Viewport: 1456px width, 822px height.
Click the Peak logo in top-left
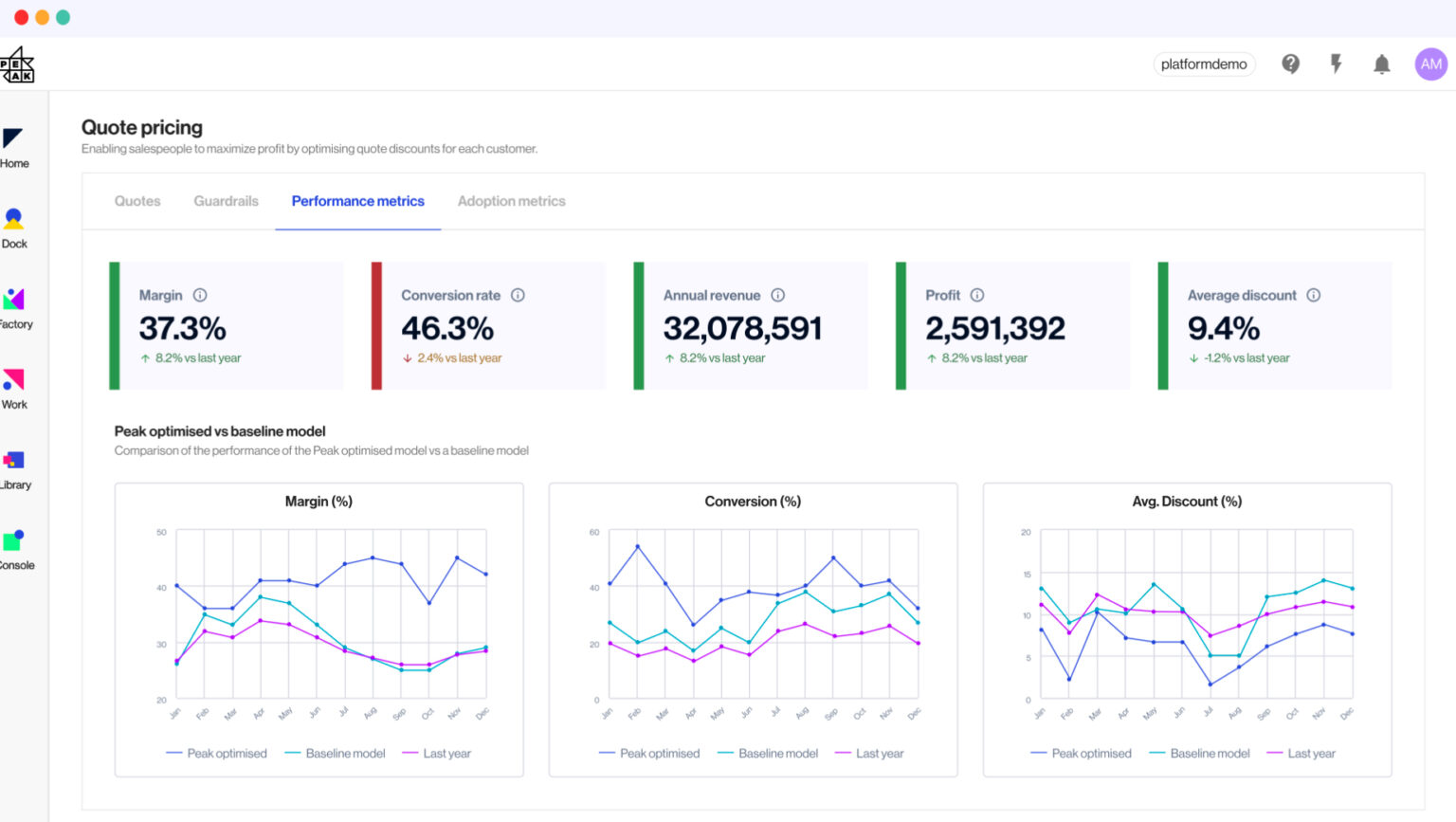click(17, 64)
